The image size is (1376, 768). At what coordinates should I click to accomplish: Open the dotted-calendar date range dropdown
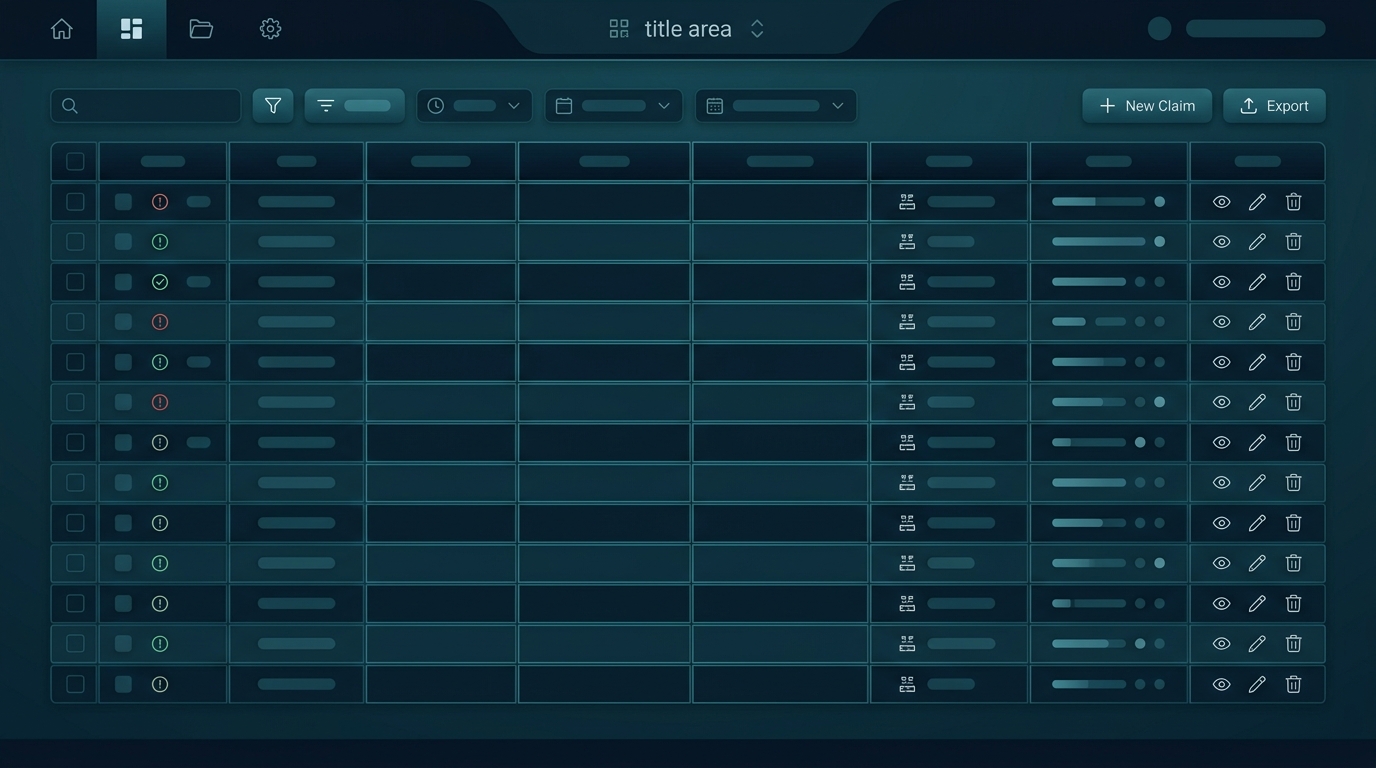(776, 106)
